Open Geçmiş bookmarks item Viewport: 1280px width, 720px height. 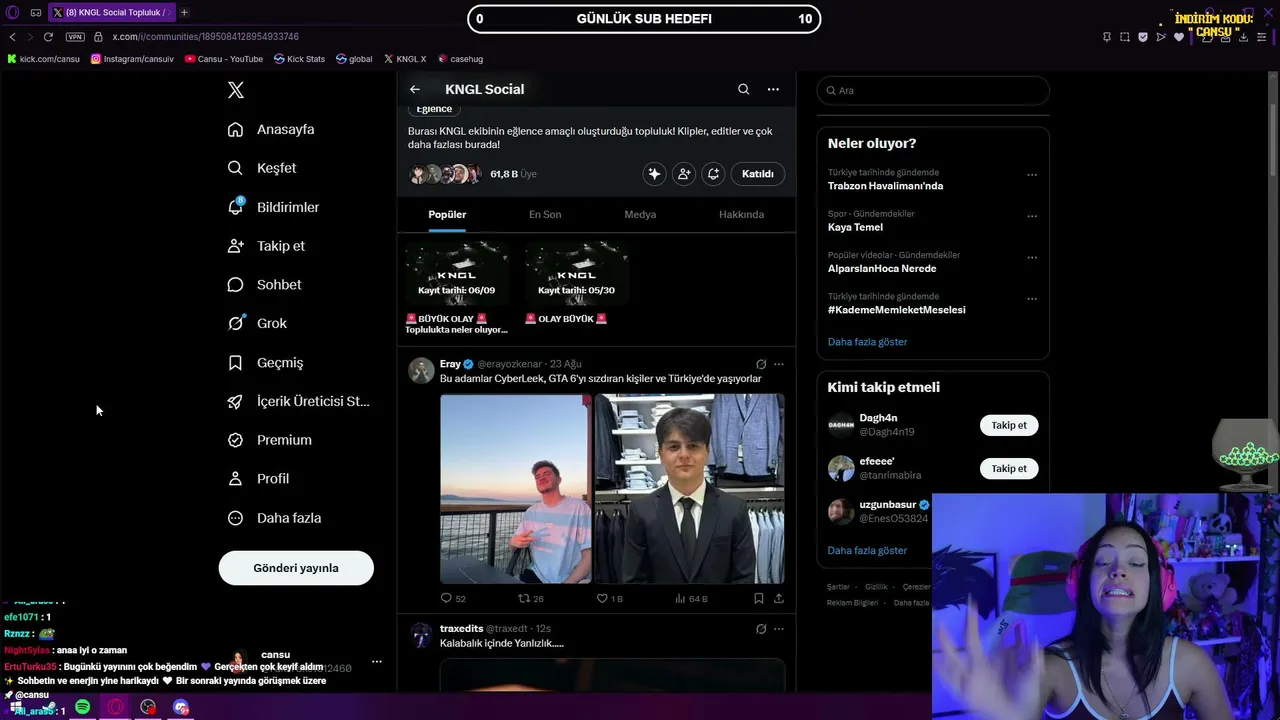(x=265, y=363)
